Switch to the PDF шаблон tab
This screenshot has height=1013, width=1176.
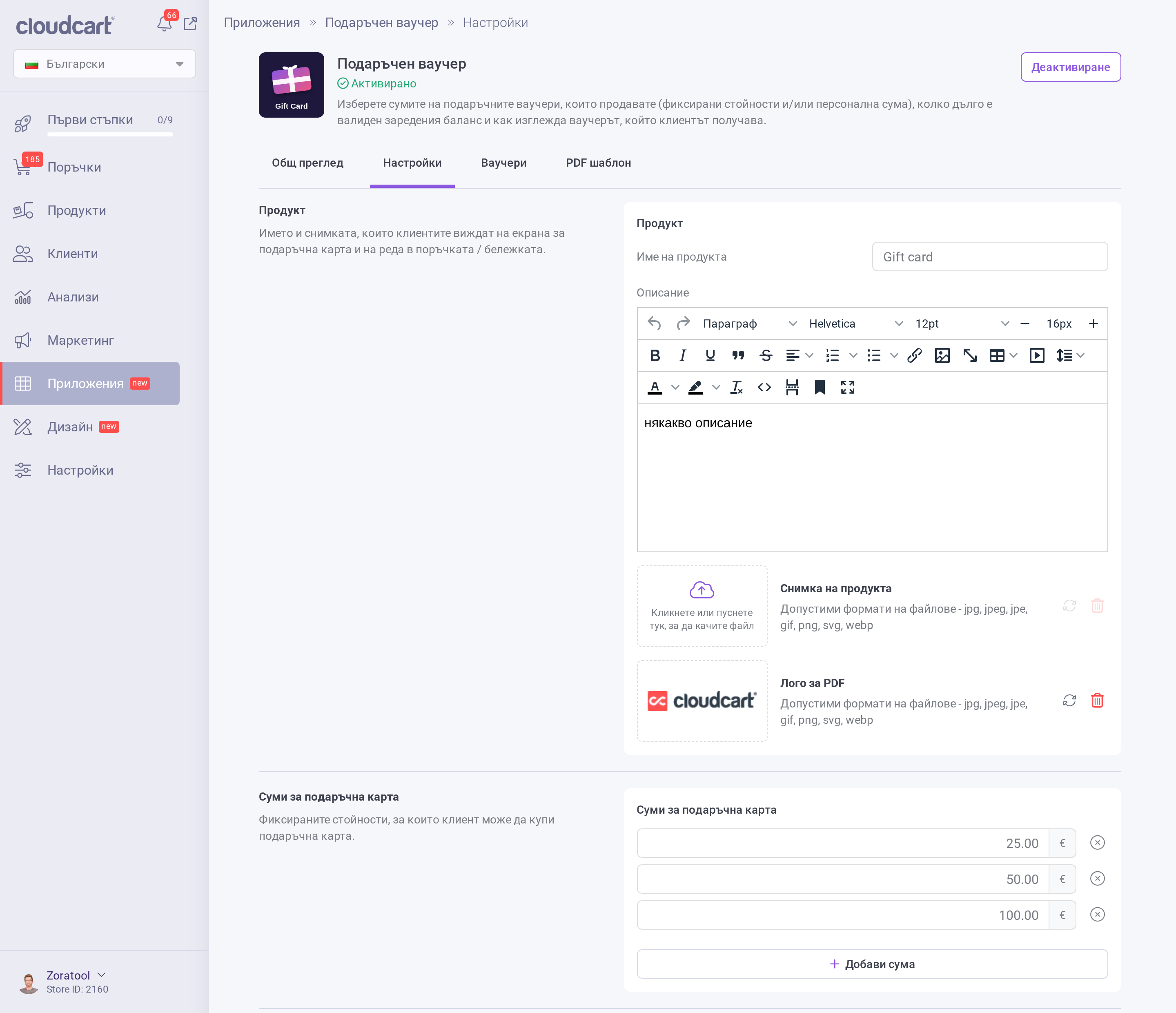tap(598, 163)
